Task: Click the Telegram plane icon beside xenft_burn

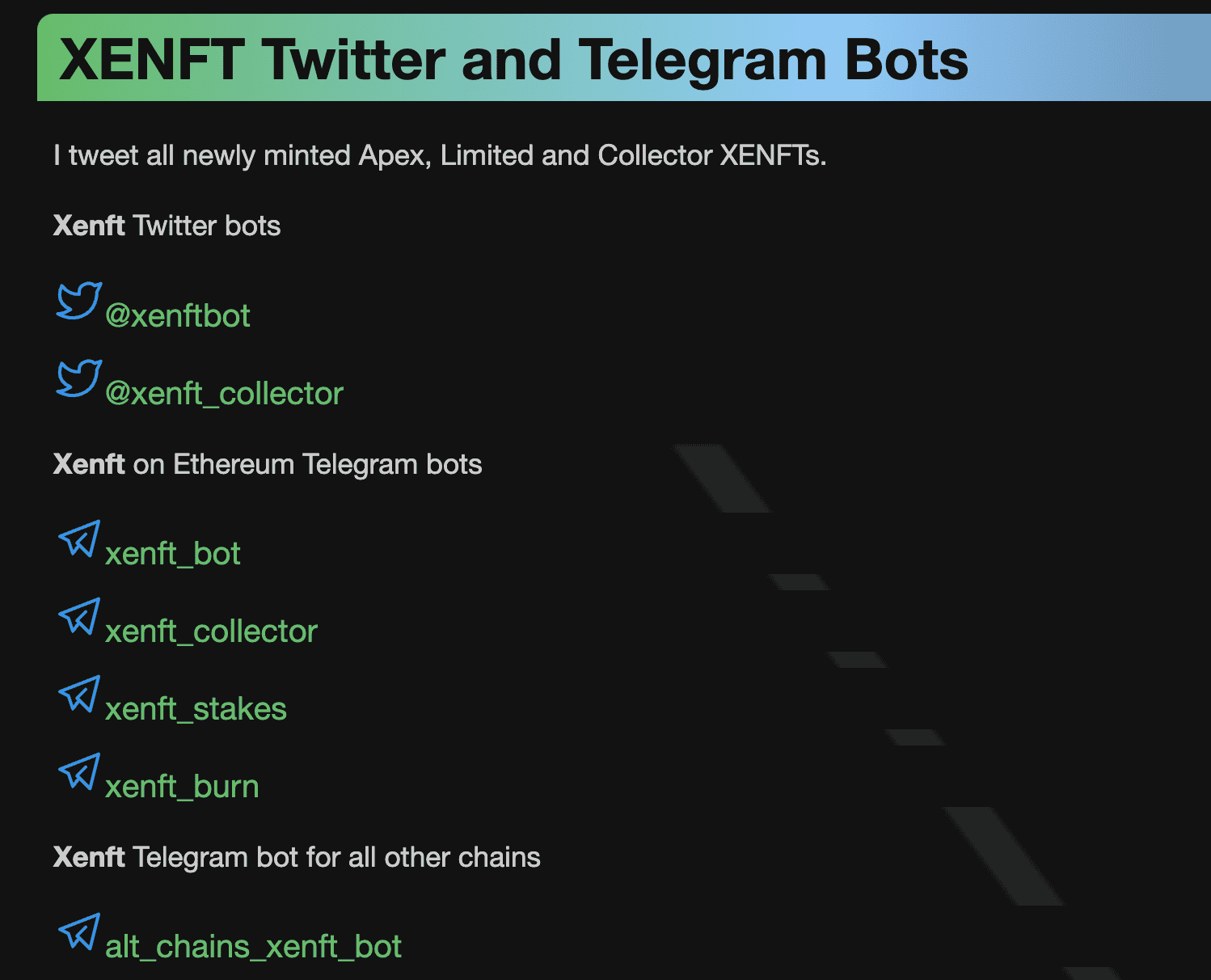Action: click(x=79, y=771)
